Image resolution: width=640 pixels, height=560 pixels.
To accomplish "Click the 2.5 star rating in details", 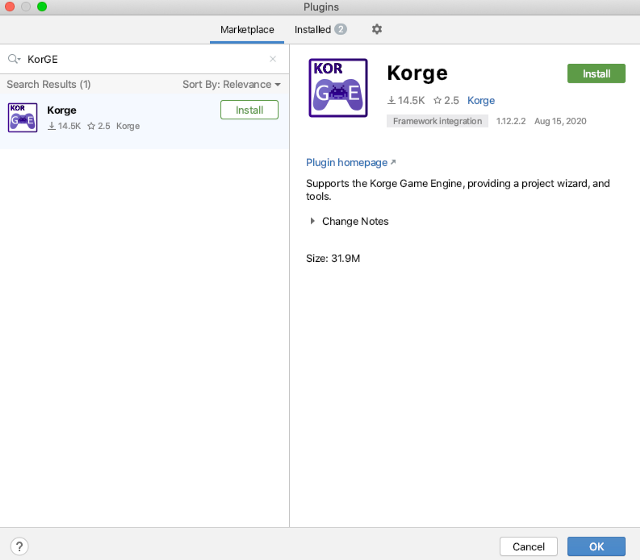I will 446,100.
